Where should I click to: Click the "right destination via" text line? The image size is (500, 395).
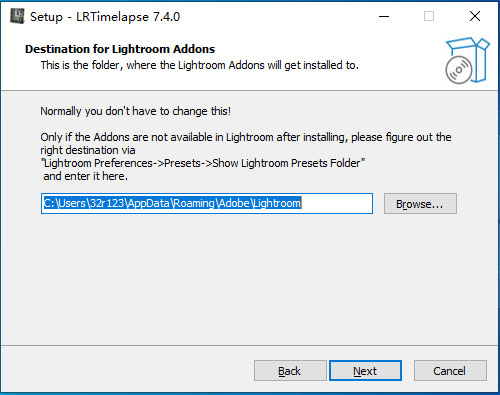88,150
